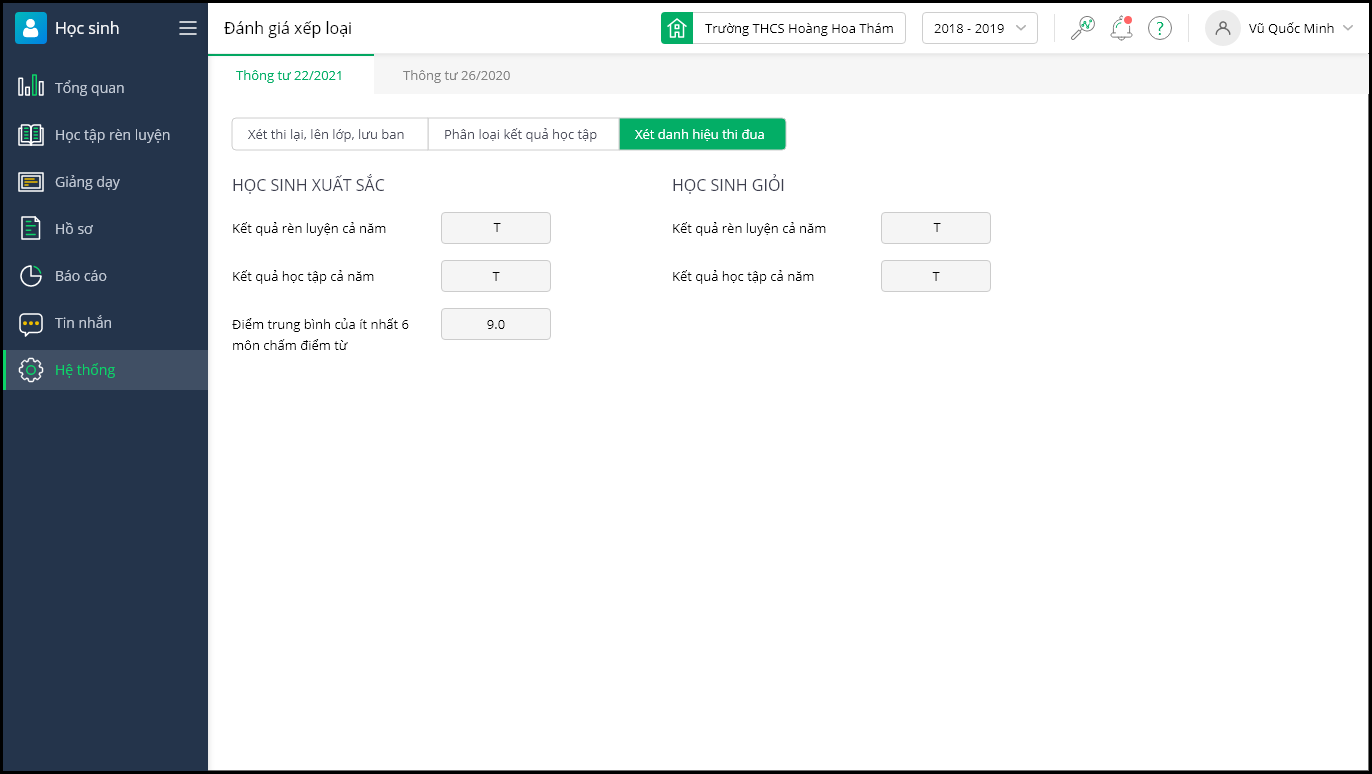
Task: Click the Đánh giá xếp loại page title
Action: pos(288,28)
